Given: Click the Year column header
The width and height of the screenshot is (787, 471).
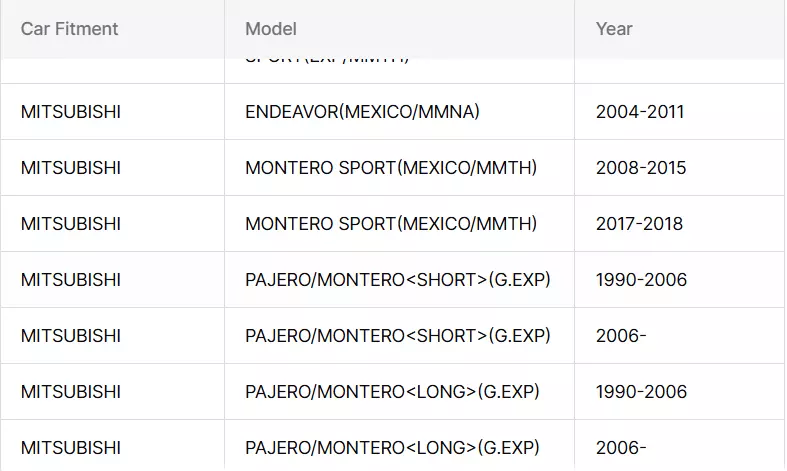Looking at the screenshot, I should (x=614, y=29).
